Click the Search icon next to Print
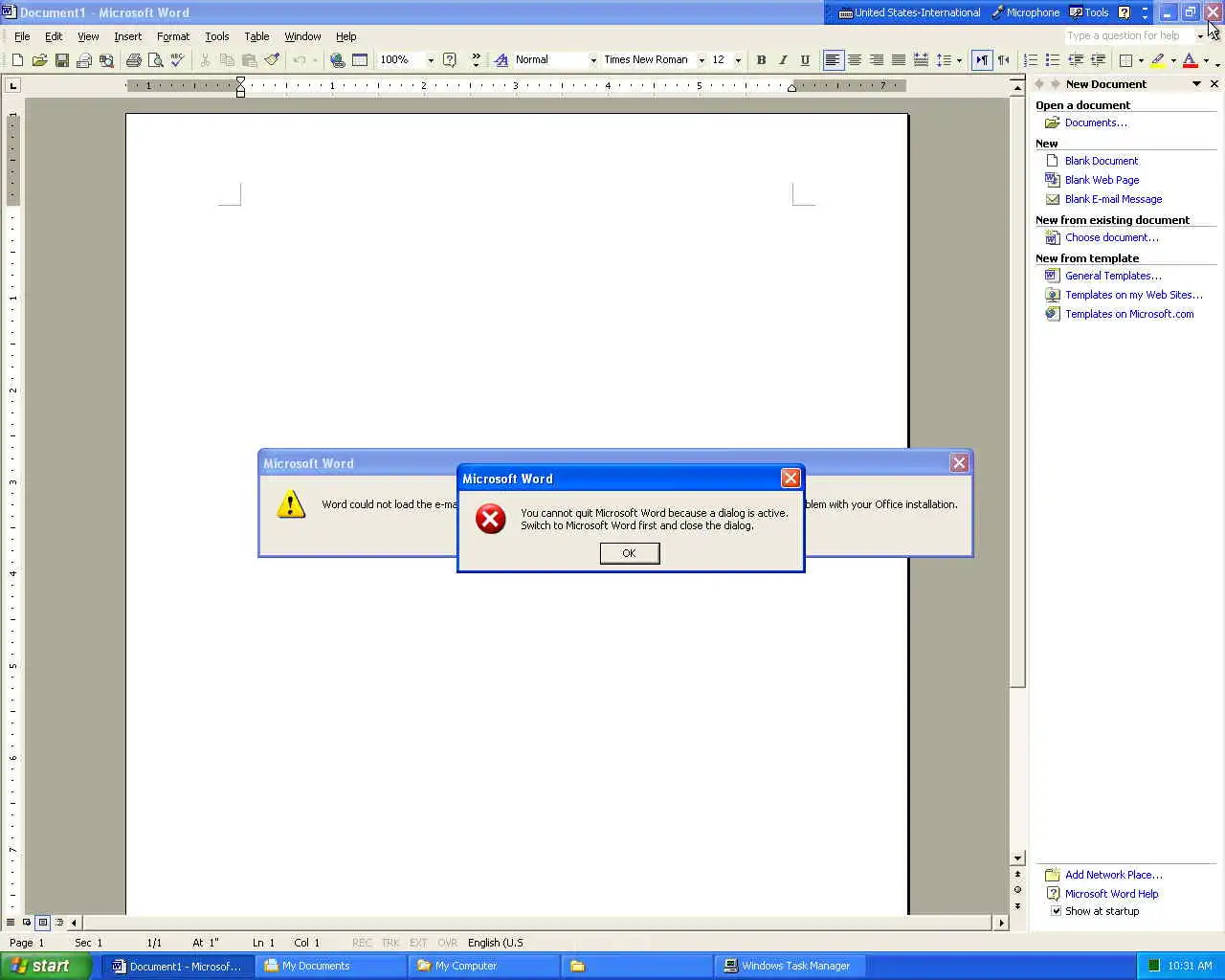Screen dimensions: 1225x980 point(106,60)
